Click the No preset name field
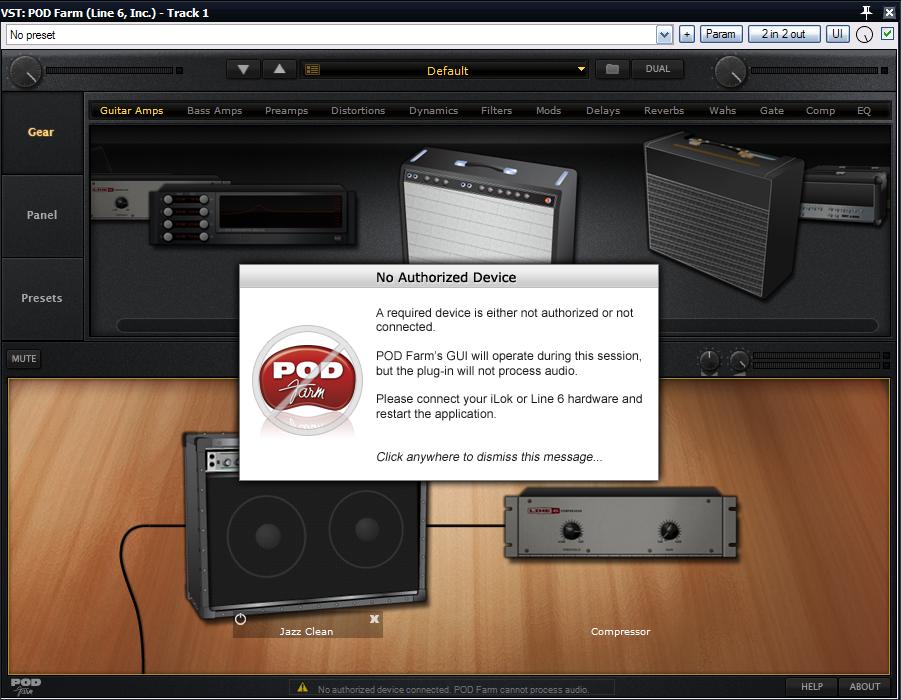The width and height of the screenshot is (901, 700). tap(330, 35)
